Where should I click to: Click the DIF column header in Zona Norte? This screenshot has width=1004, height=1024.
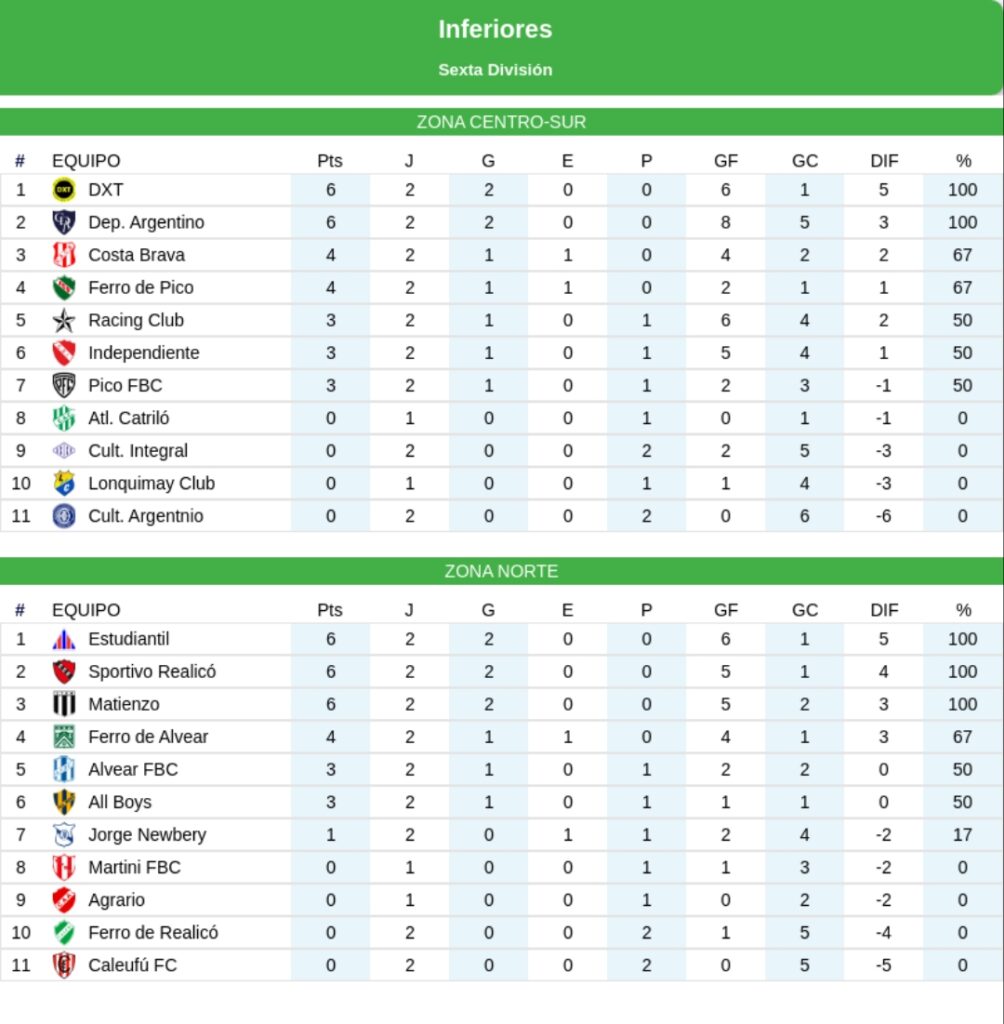(x=884, y=610)
